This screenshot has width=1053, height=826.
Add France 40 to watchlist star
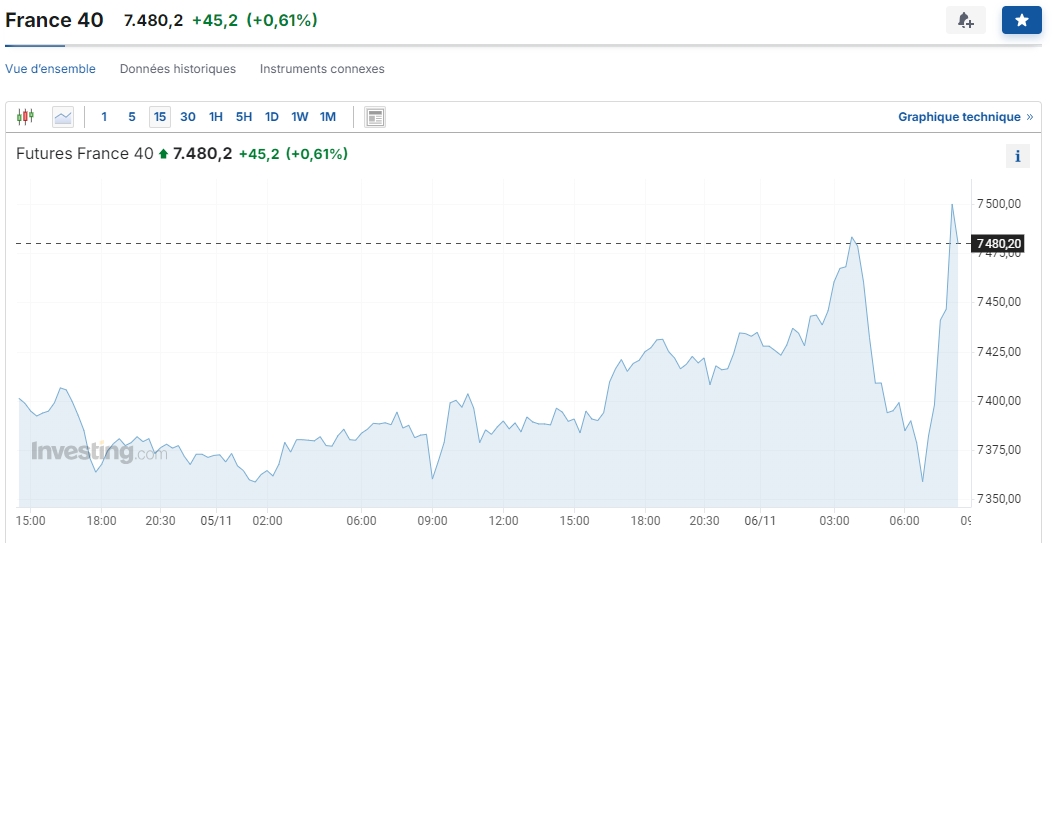(x=1021, y=20)
